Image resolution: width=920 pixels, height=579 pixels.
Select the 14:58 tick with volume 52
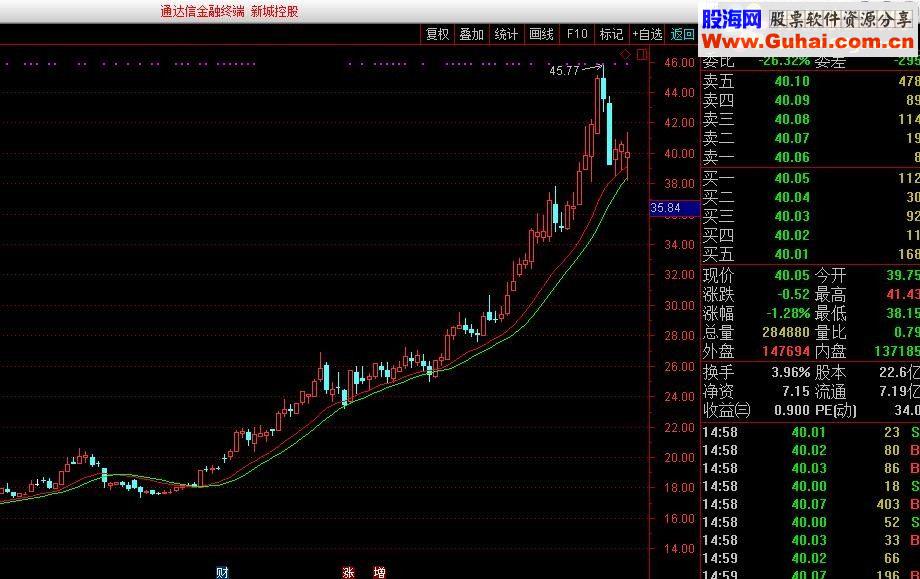(x=811, y=522)
